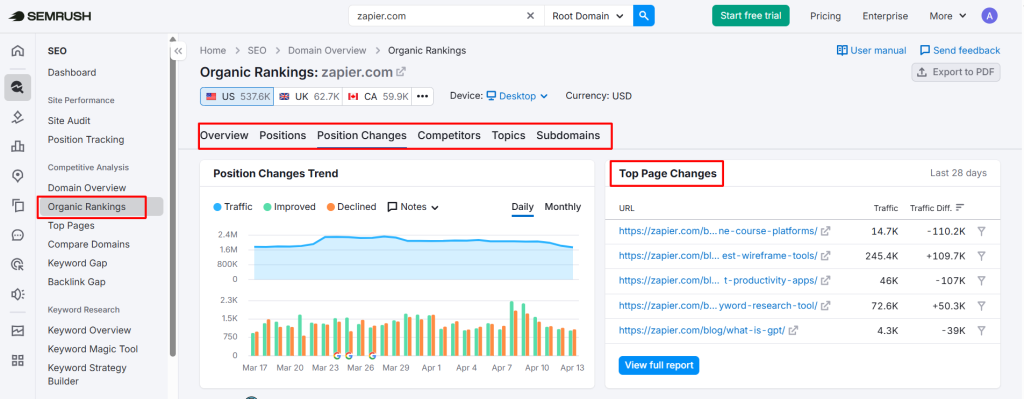Click Domain Overview in breadcrumb
1024x399 pixels.
(327, 50)
